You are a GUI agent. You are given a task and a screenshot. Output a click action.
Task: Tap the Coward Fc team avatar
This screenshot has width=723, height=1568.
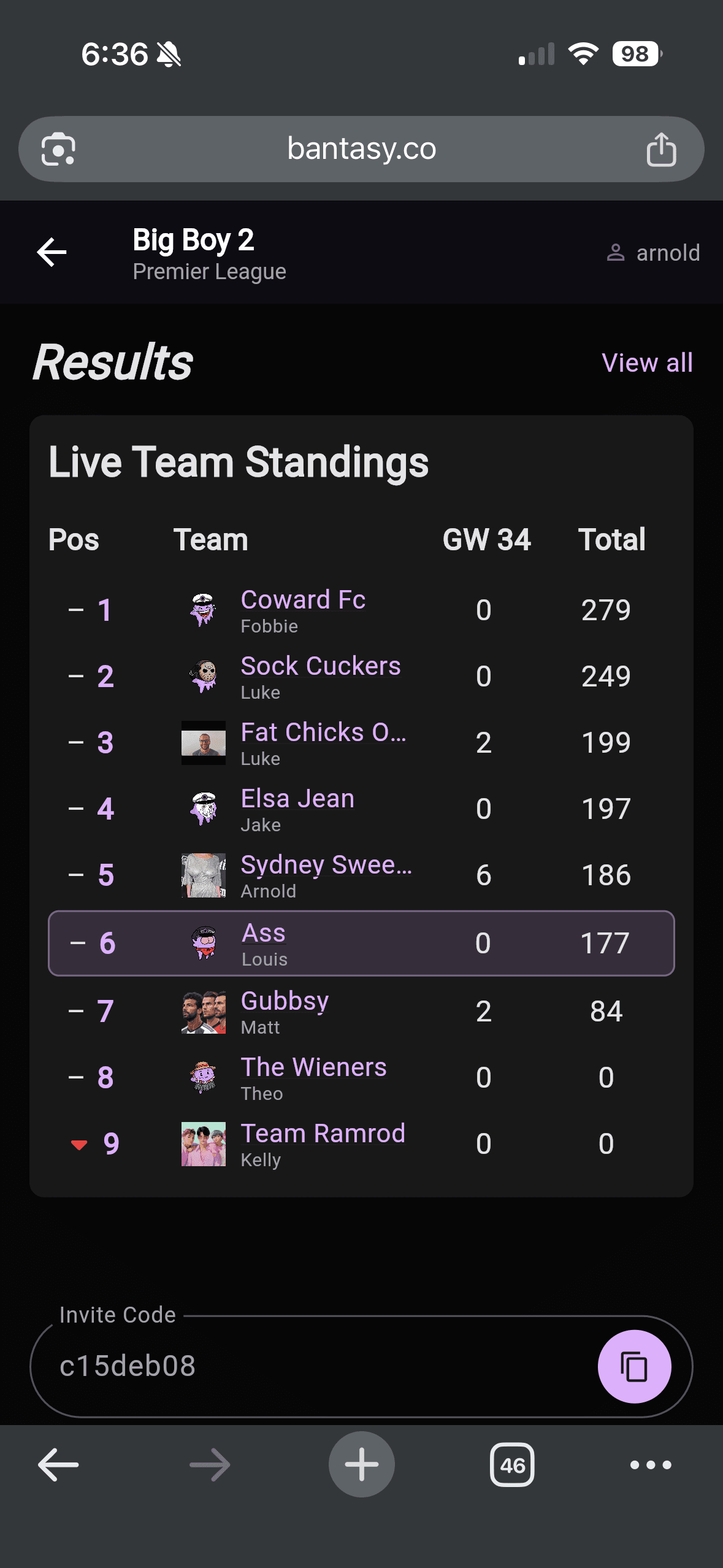[x=203, y=609]
